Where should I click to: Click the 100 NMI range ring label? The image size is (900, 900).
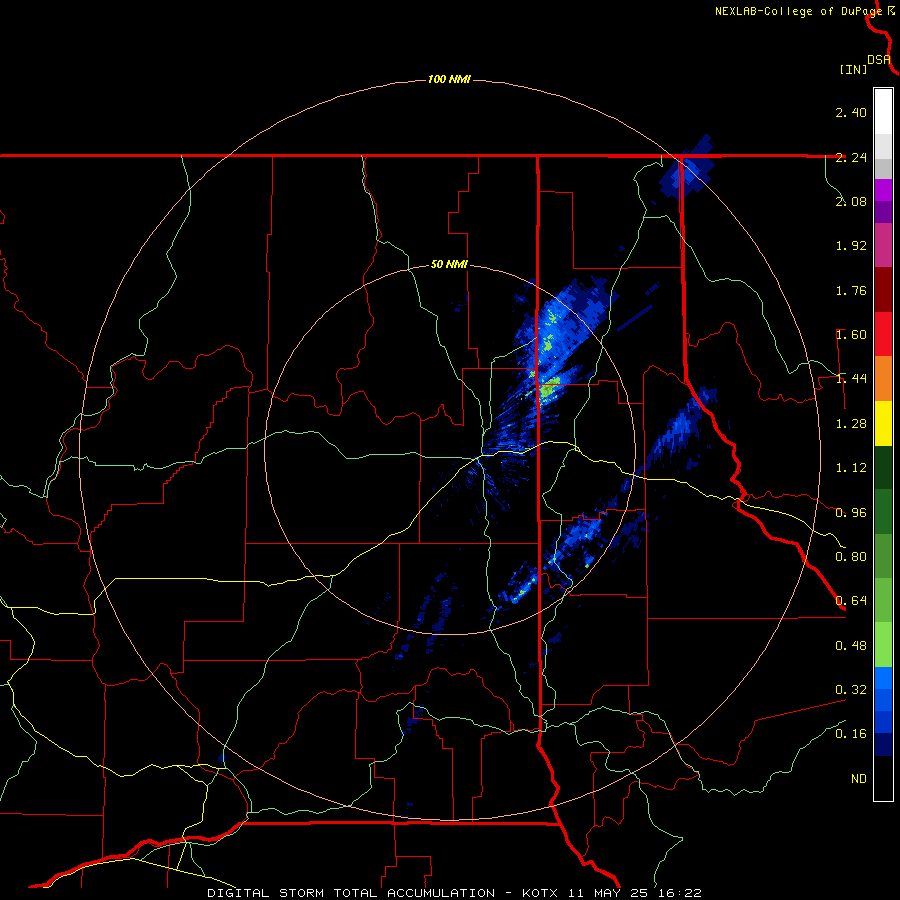click(449, 79)
